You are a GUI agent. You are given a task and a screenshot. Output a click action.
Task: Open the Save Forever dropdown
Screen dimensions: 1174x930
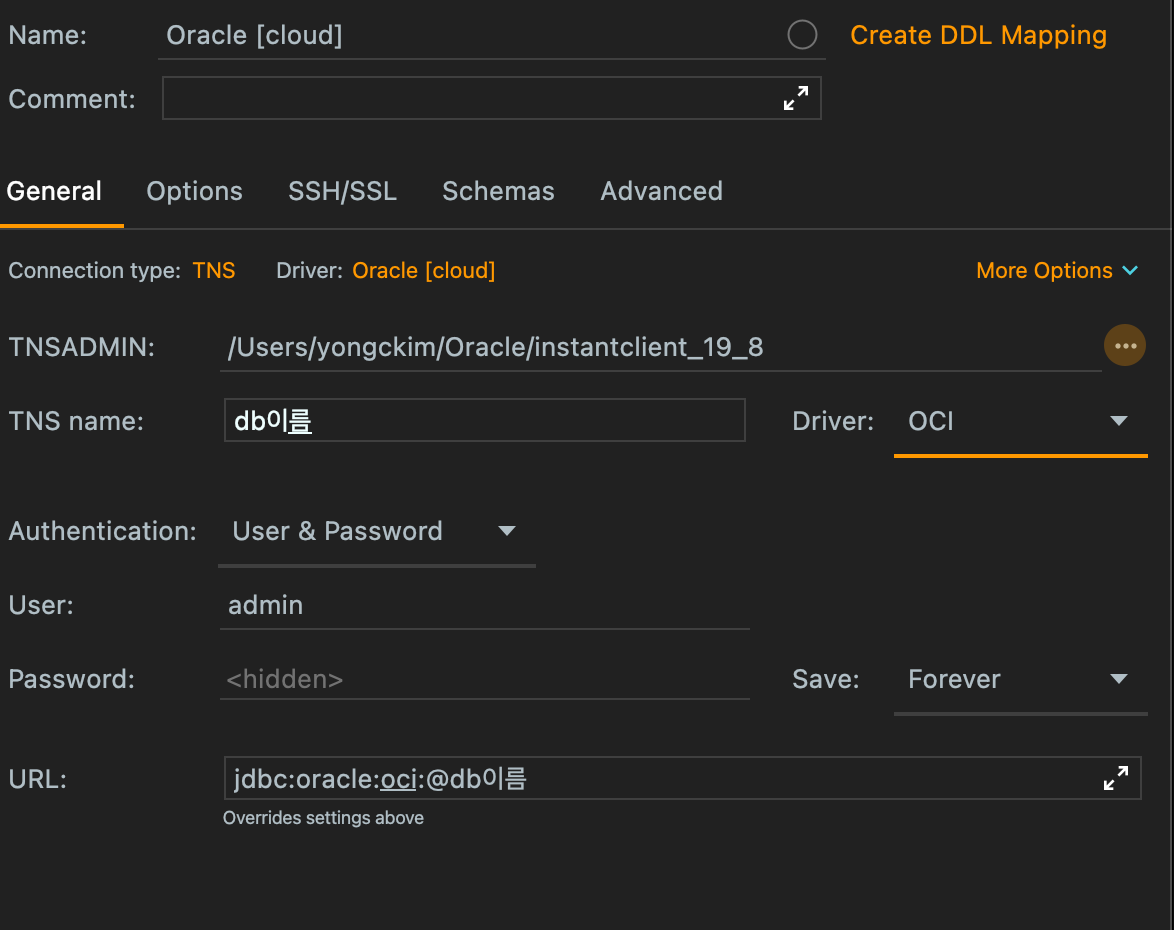coord(1020,679)
